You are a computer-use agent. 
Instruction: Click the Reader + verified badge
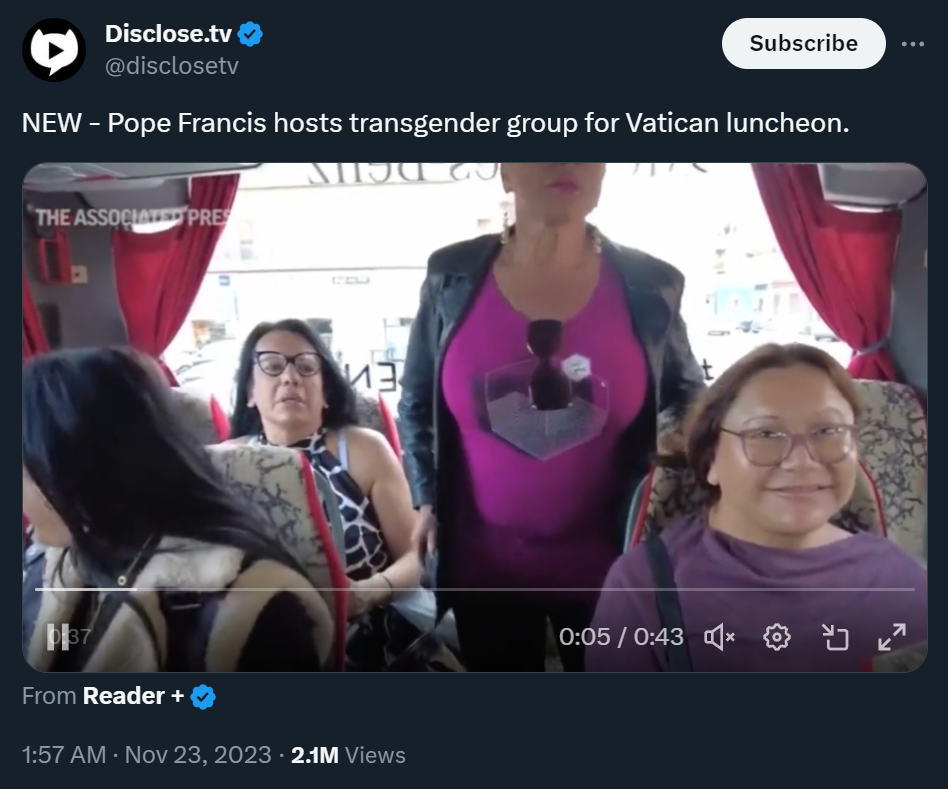pyautogui.click(x=203, y=696)
